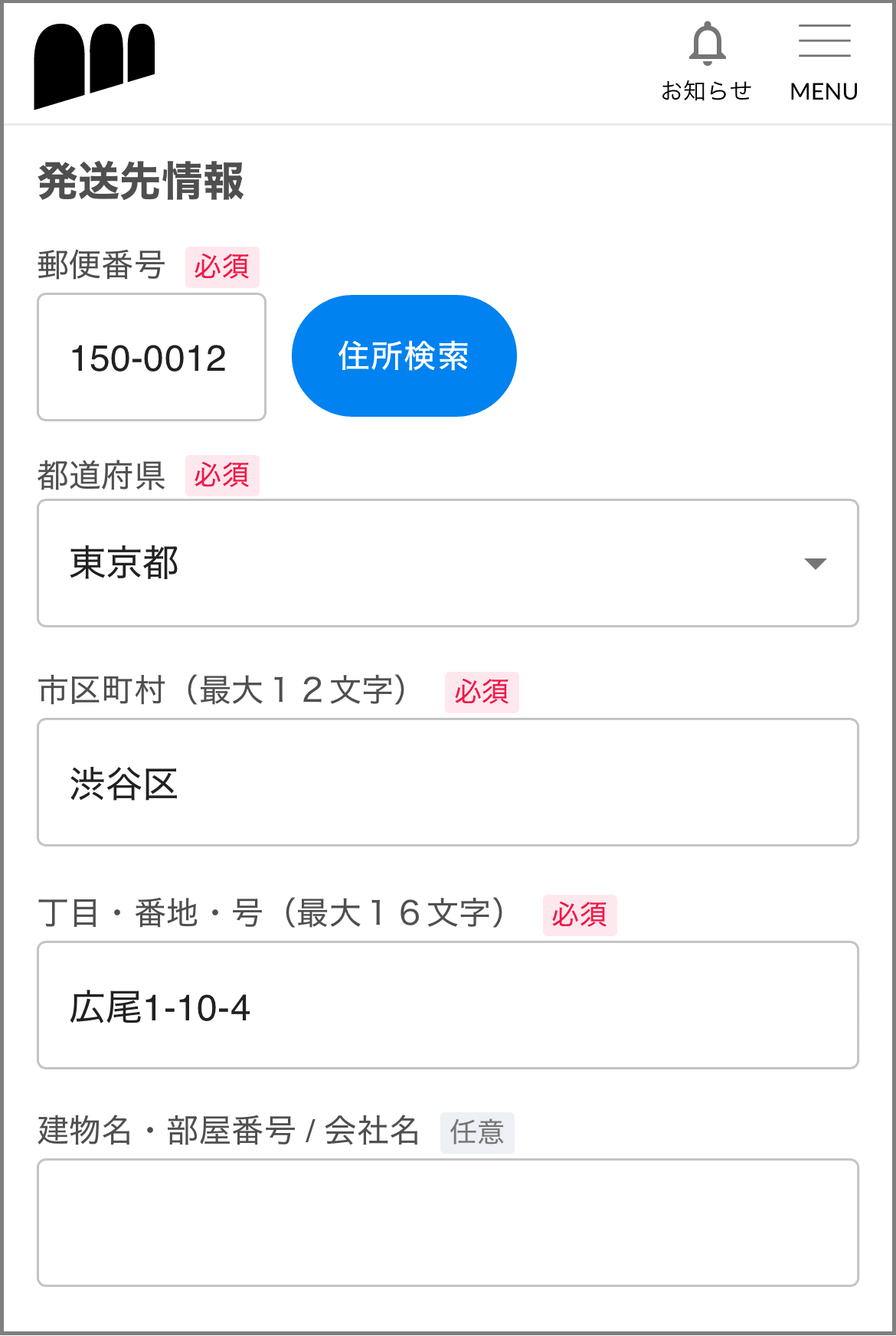
Task: Focus the 市区町村 field containing 渋谷区
Action: [x=447, y=782]
